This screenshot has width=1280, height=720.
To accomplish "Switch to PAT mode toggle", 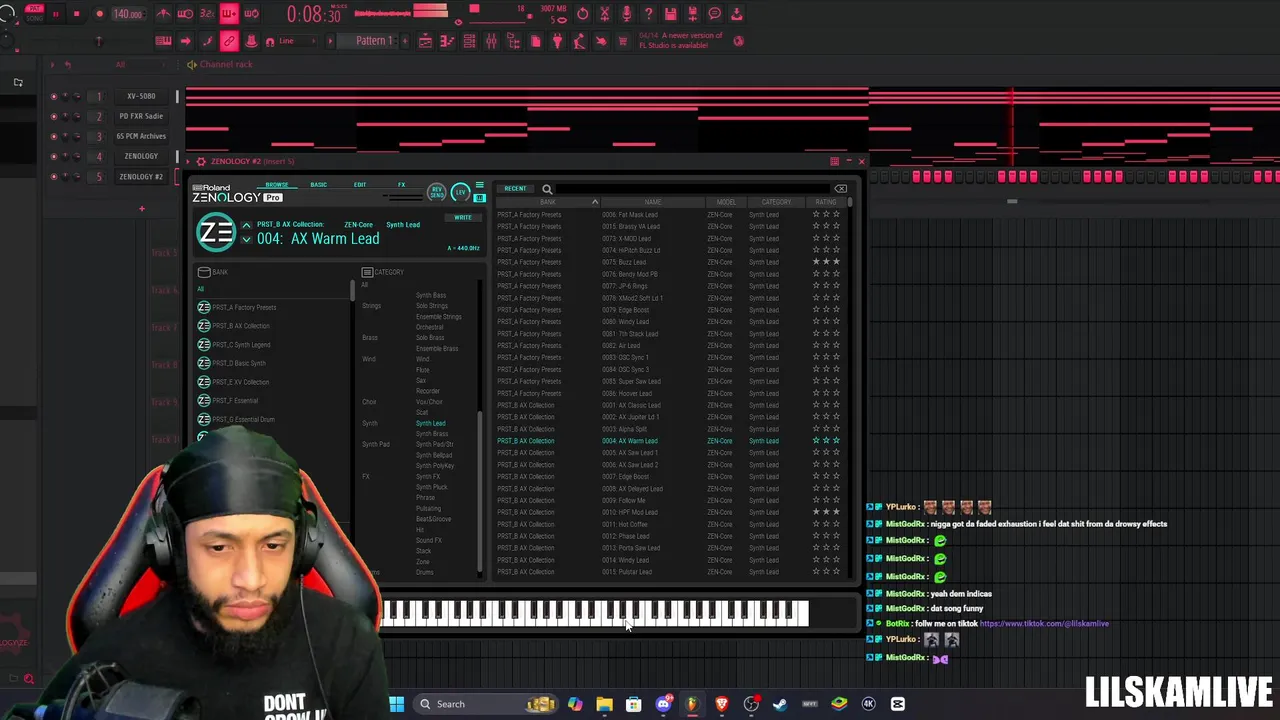I will [37, 10].
